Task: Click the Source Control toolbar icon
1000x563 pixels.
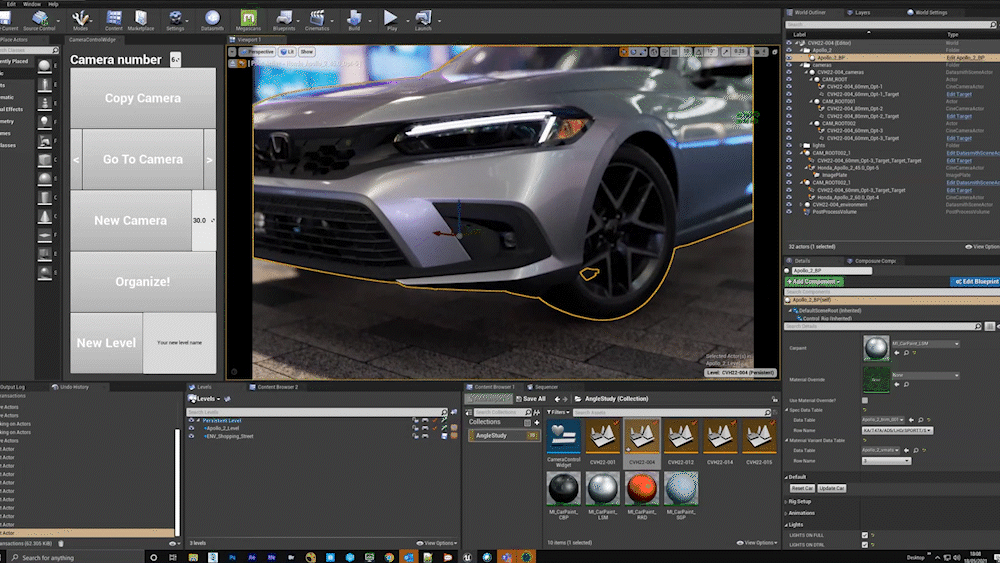Action: click(41, 19)
